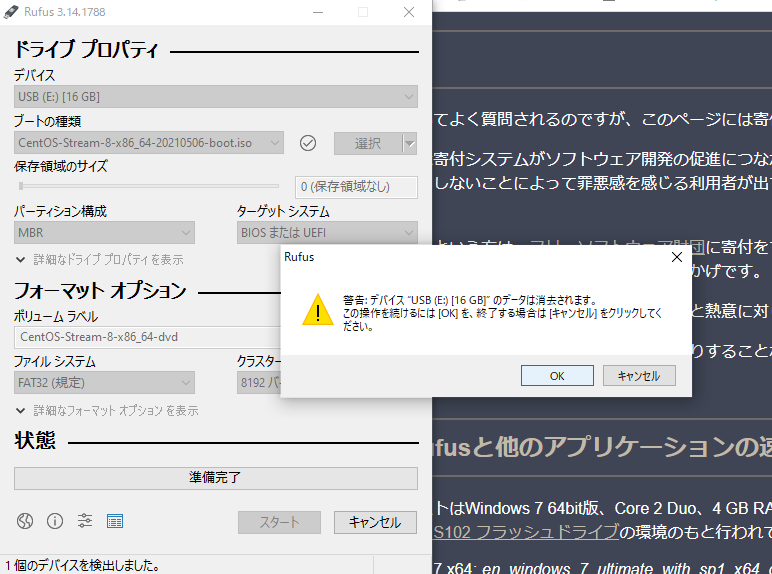Screen dimensions: 772x574
Task: Click the main window's キャンセル button
Action: pos(375,522)
